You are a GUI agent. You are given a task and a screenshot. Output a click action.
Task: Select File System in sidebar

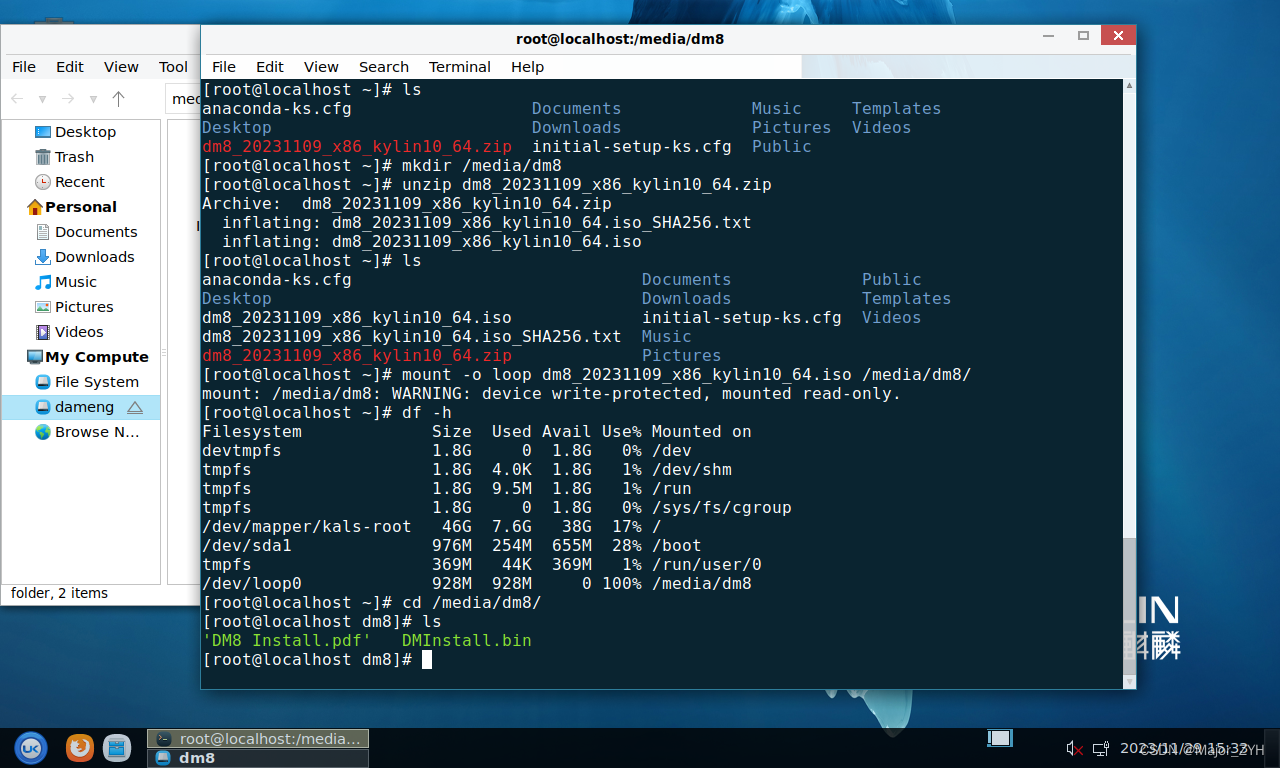96,382
